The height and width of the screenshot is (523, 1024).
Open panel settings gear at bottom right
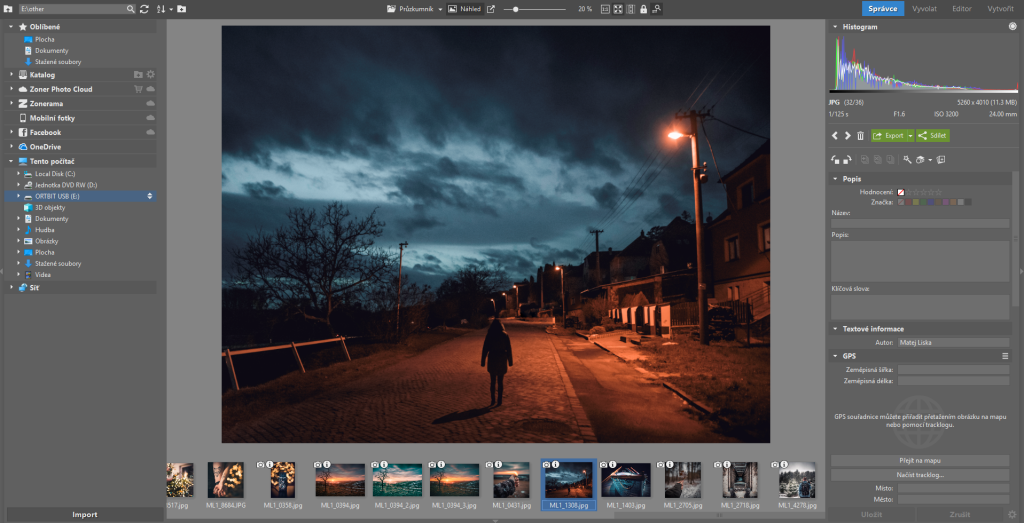(1012, 515)
